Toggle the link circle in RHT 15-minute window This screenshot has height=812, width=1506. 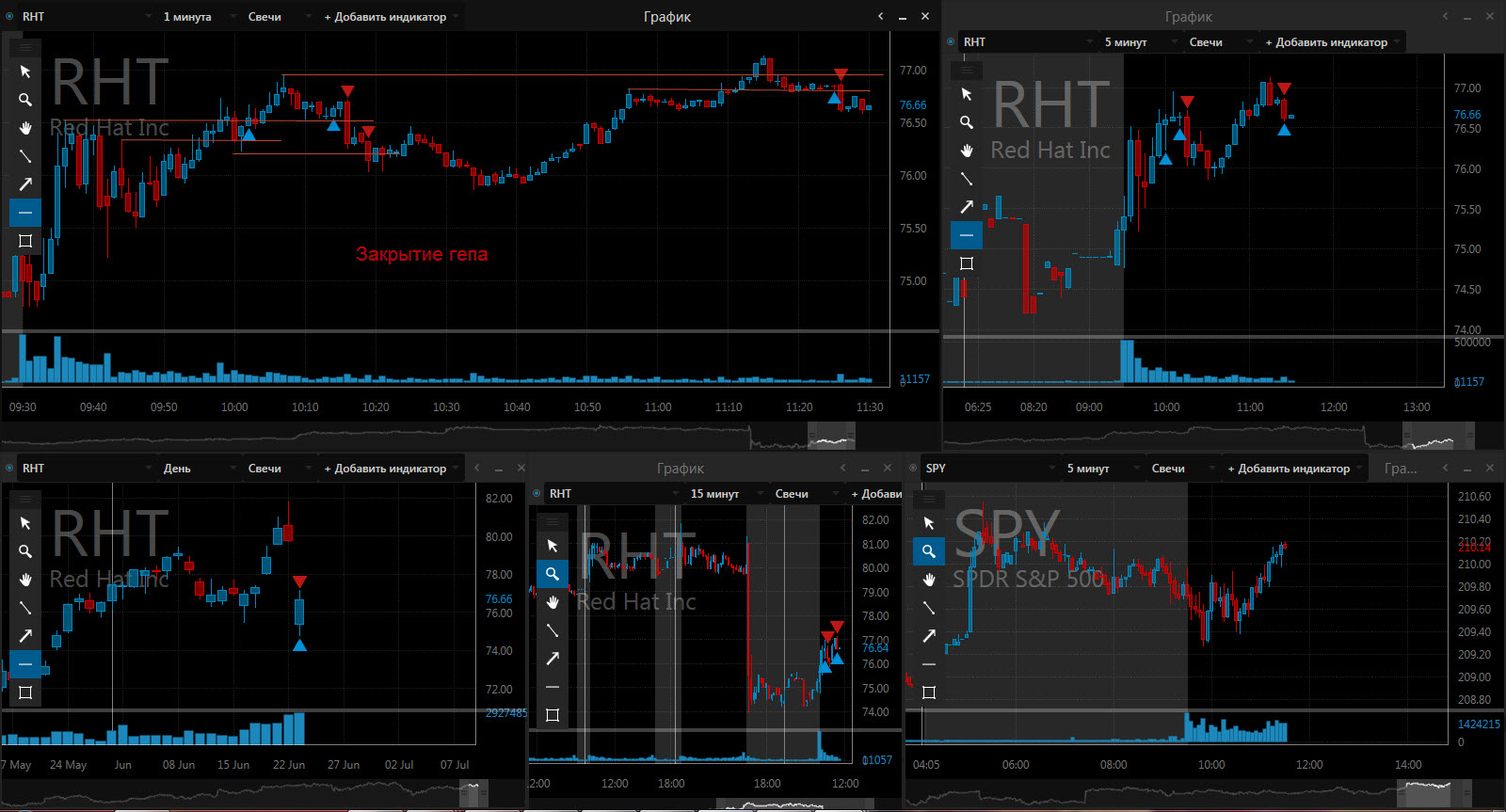coord(537,493)
